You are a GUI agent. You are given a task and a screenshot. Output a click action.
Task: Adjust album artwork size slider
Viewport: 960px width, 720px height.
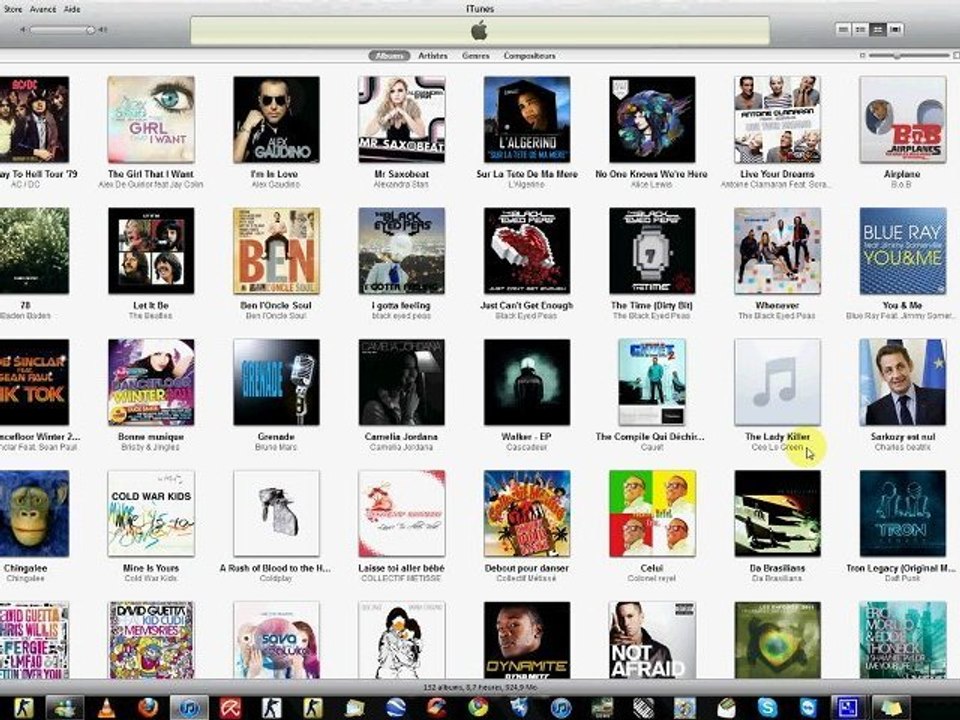coord(909,55)
